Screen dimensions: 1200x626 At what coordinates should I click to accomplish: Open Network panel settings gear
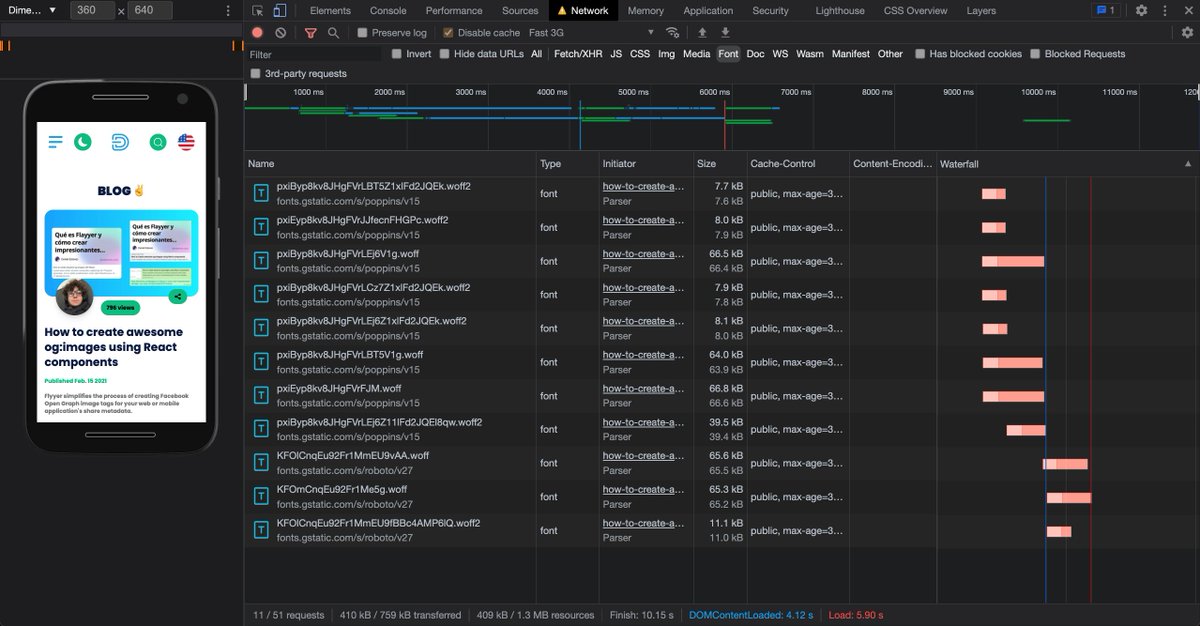tap(1187, 32)
